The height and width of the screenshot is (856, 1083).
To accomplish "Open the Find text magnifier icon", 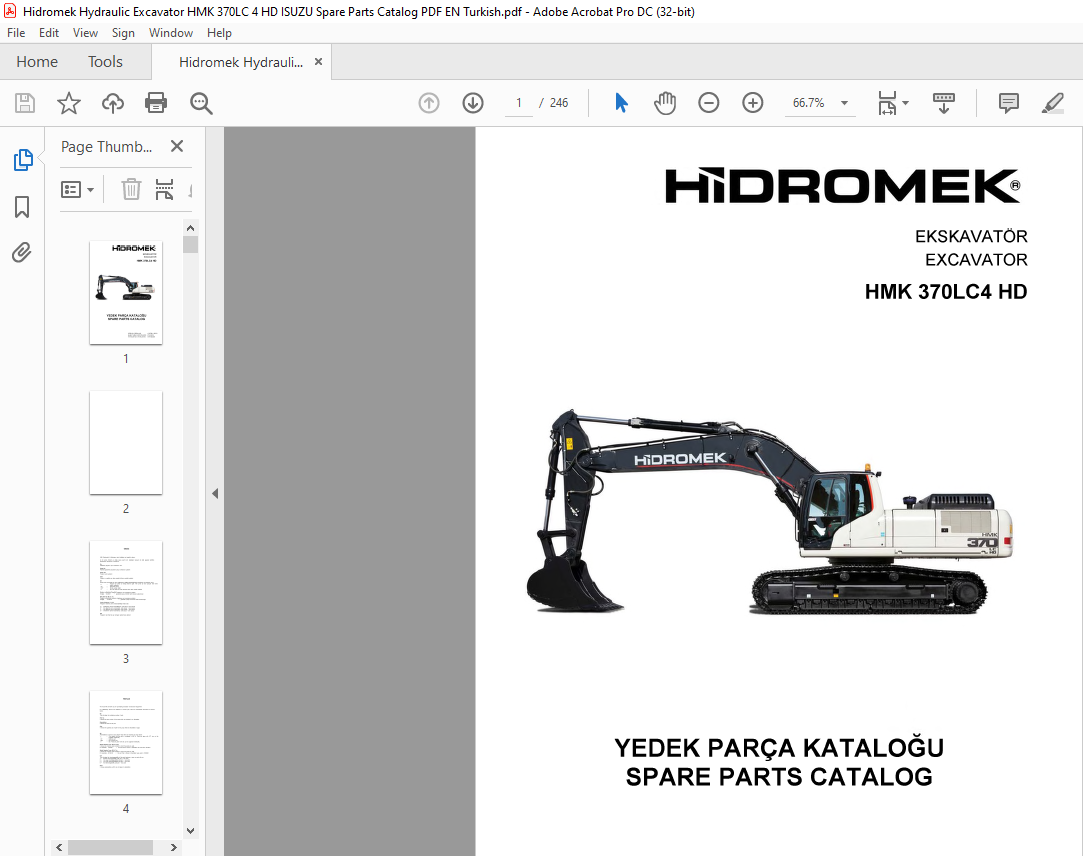I will coord(201,103).
